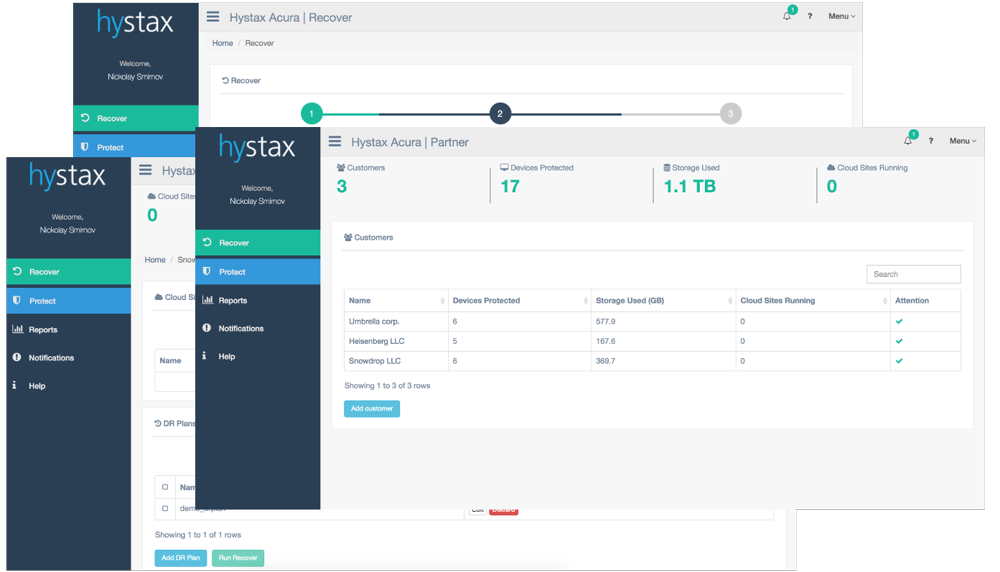The image size is (1000, 572).
Task: Open hamburger menu in Partner window
Action: pyautogui.click(x=335, y=142)
